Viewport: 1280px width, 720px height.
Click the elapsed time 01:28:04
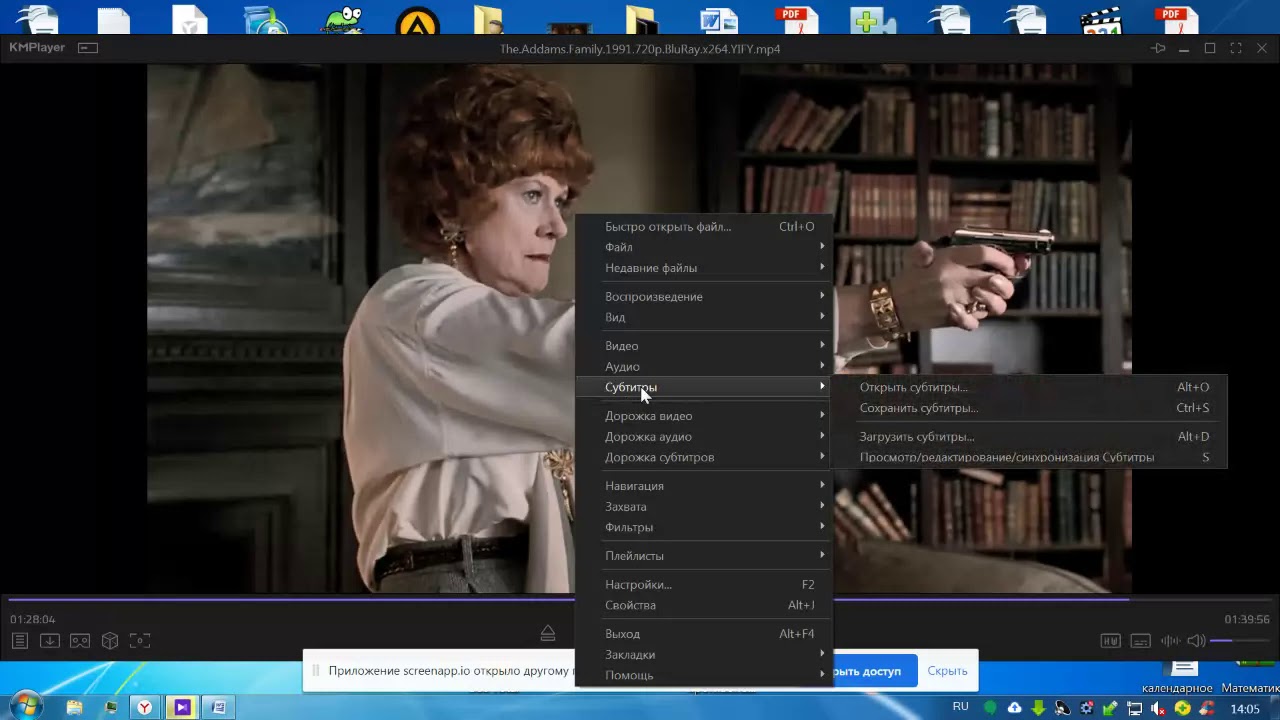pyautogui.click(x=33, y=620)
